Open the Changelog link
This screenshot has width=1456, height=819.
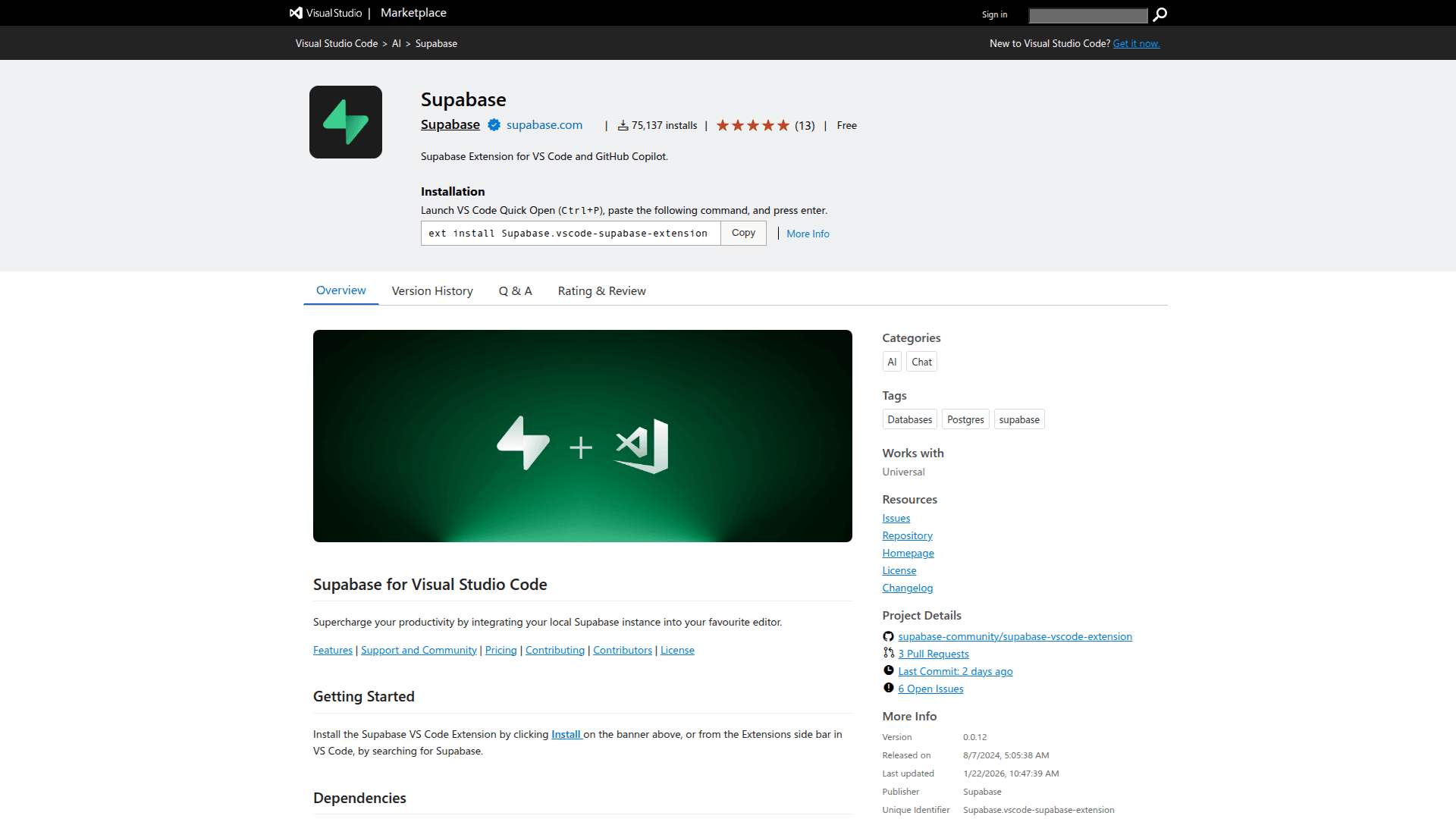(907, 588)
